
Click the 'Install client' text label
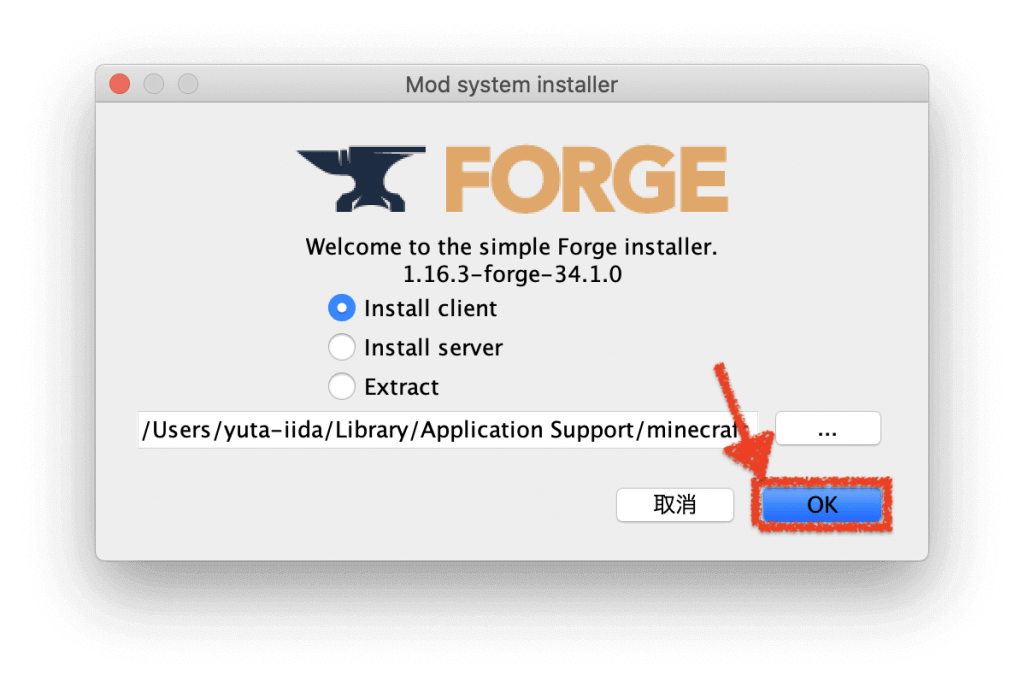(430, 308)
